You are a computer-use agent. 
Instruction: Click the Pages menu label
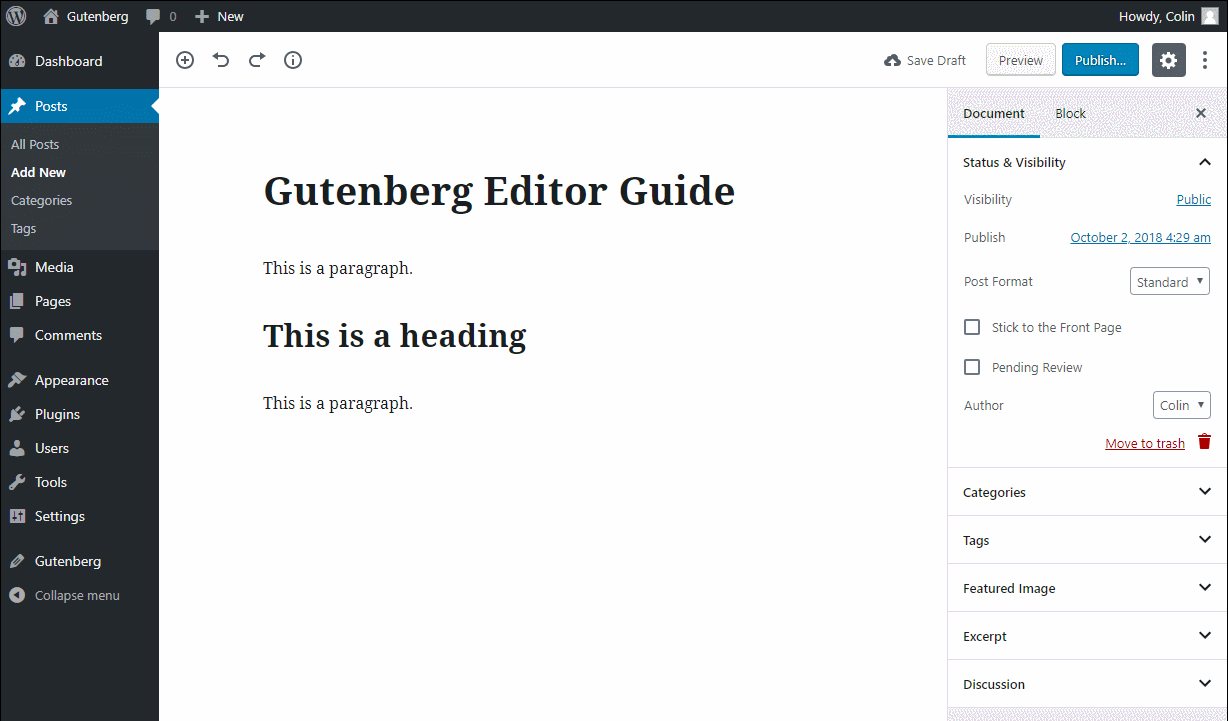tap(53, 301)
